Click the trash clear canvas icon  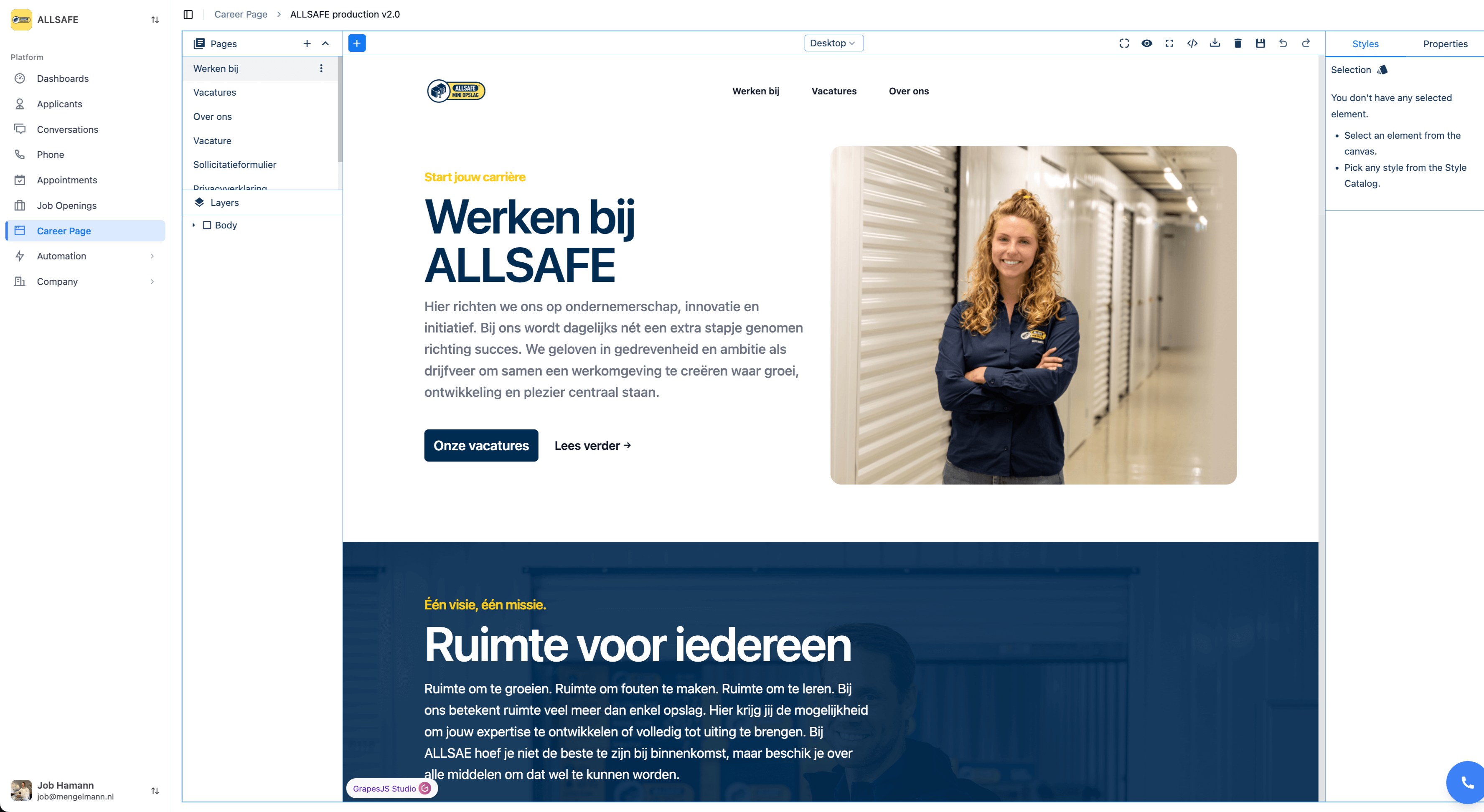point(1238,43)
